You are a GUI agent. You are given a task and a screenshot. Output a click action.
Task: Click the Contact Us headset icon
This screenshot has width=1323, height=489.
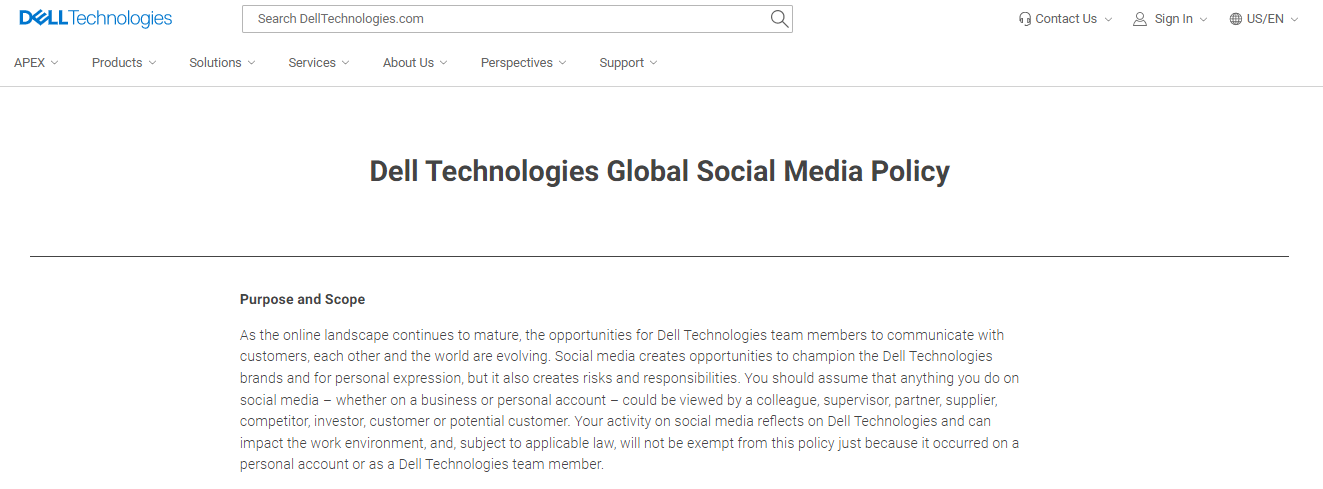[x=1025, y=19]
